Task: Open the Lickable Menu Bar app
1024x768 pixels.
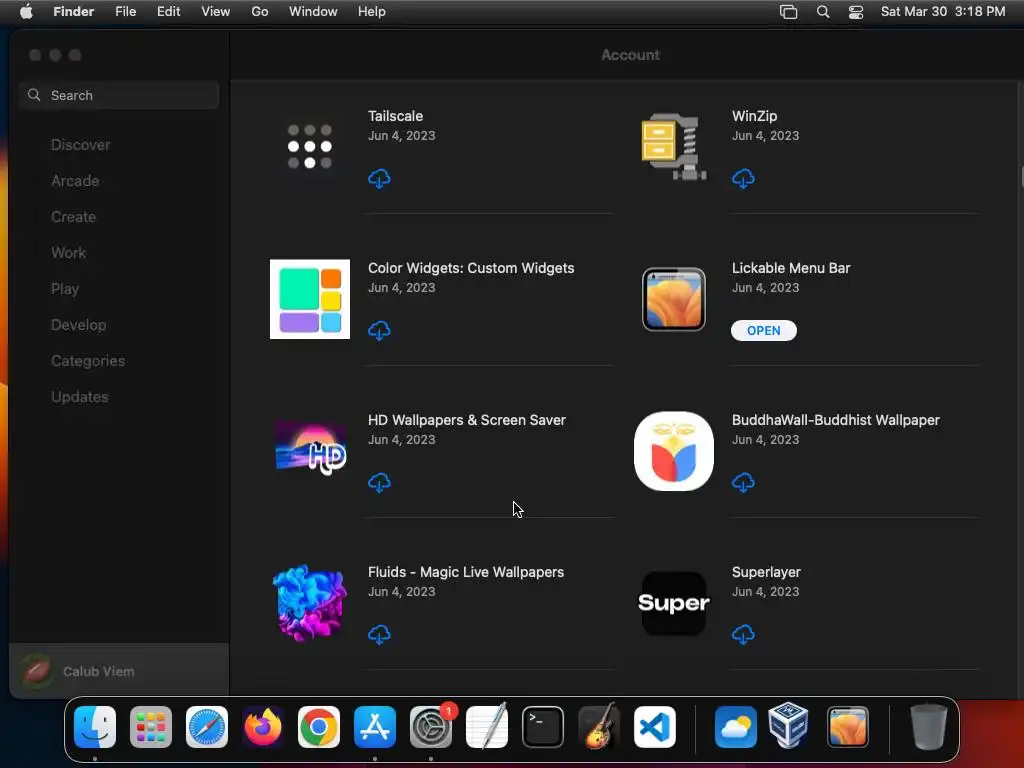Action: 763,330
